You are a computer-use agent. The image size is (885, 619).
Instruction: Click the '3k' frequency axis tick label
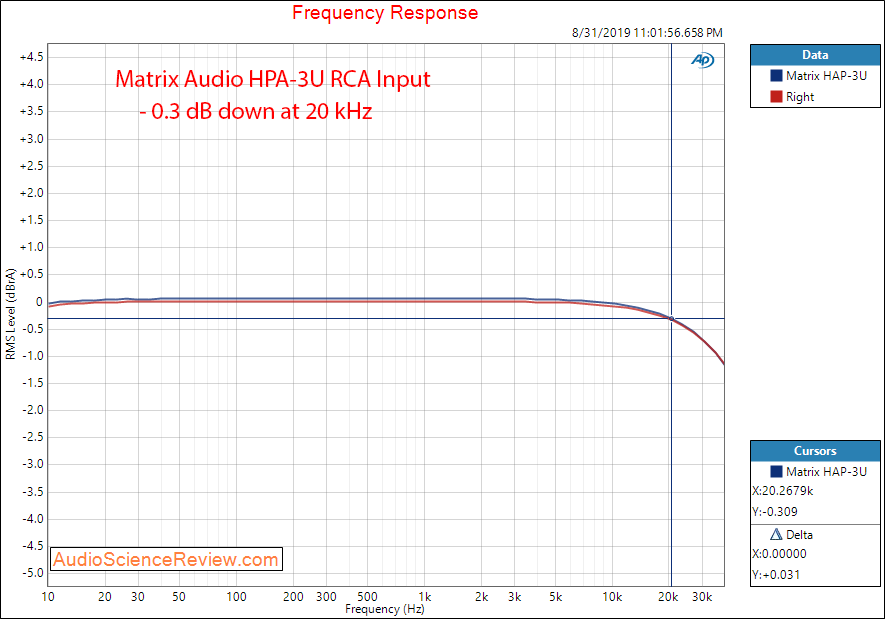[514, 597]
